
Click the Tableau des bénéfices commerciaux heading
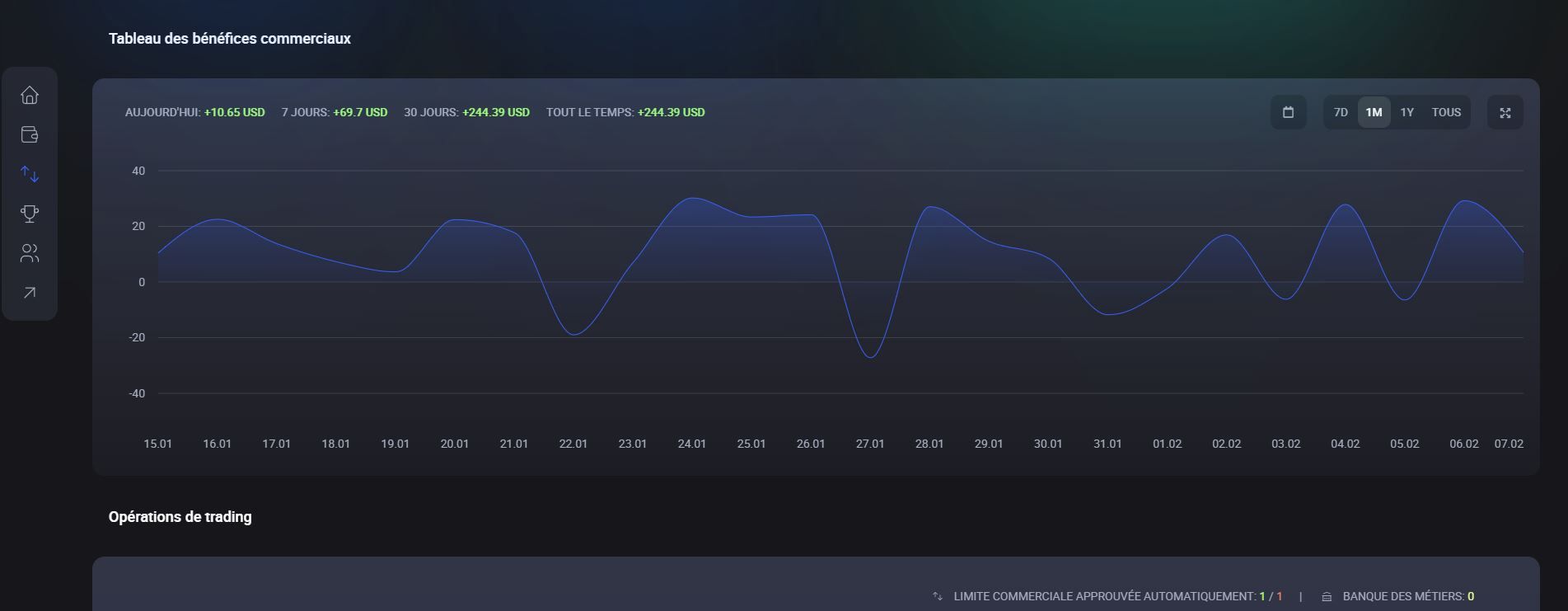pos(230,39)
